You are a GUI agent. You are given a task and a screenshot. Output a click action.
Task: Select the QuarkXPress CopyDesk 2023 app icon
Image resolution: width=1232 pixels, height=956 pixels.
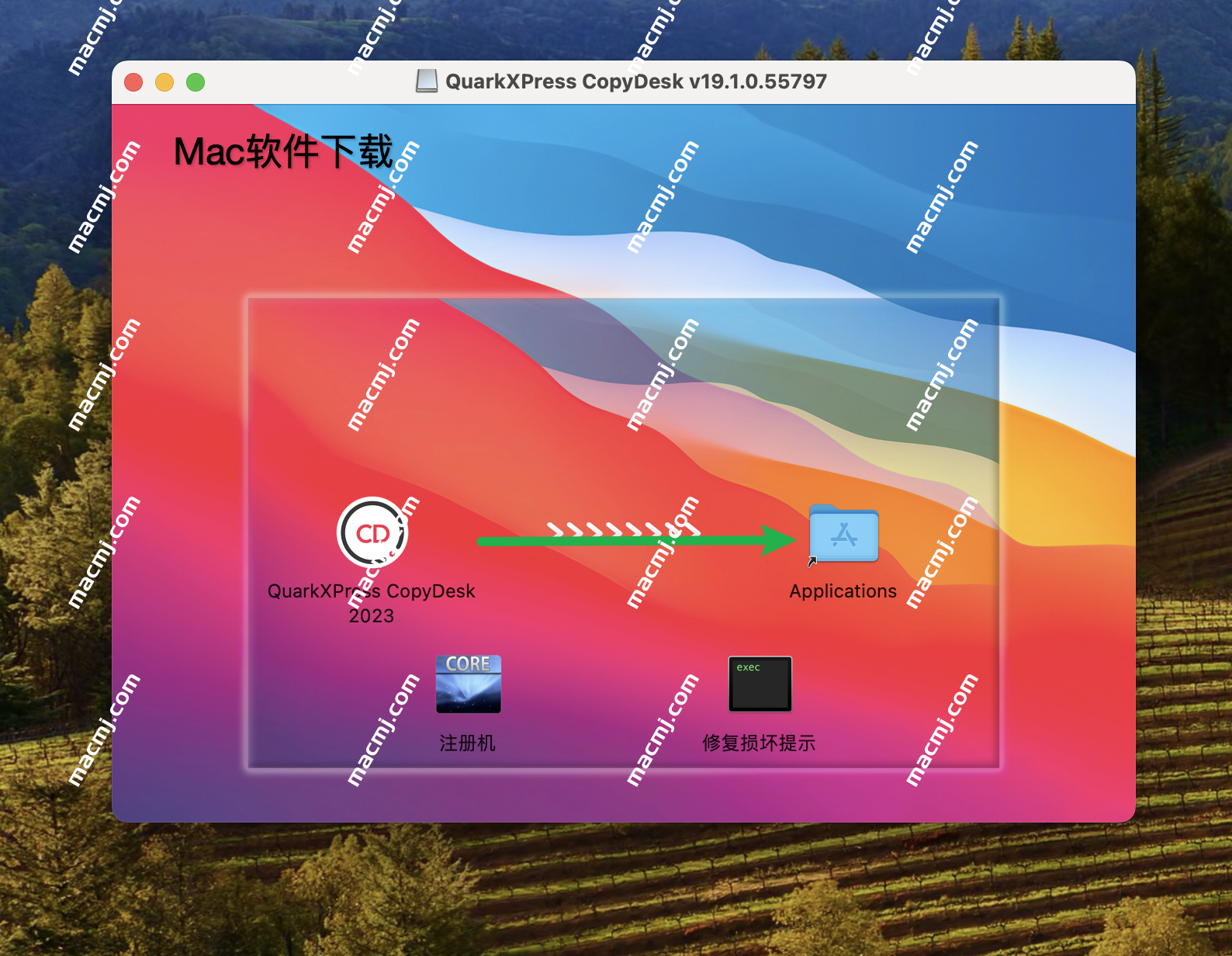point(372,532)
